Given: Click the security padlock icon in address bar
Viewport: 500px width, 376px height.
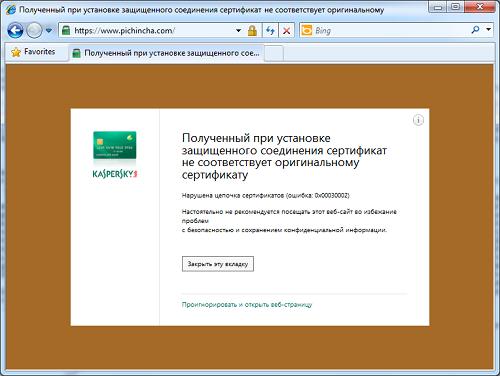Looking at the screenshot, I should point(252,31).
